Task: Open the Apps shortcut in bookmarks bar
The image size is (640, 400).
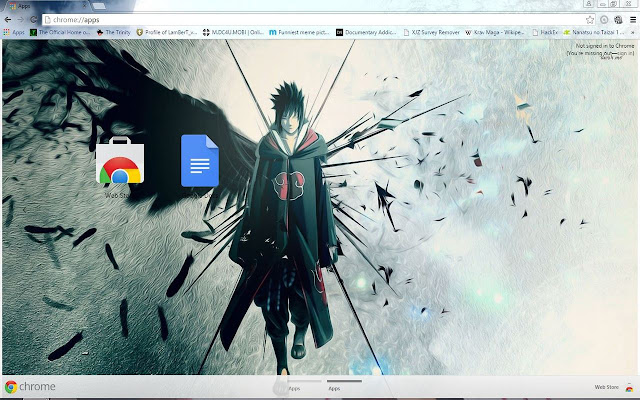Action: tap(14, 32)
